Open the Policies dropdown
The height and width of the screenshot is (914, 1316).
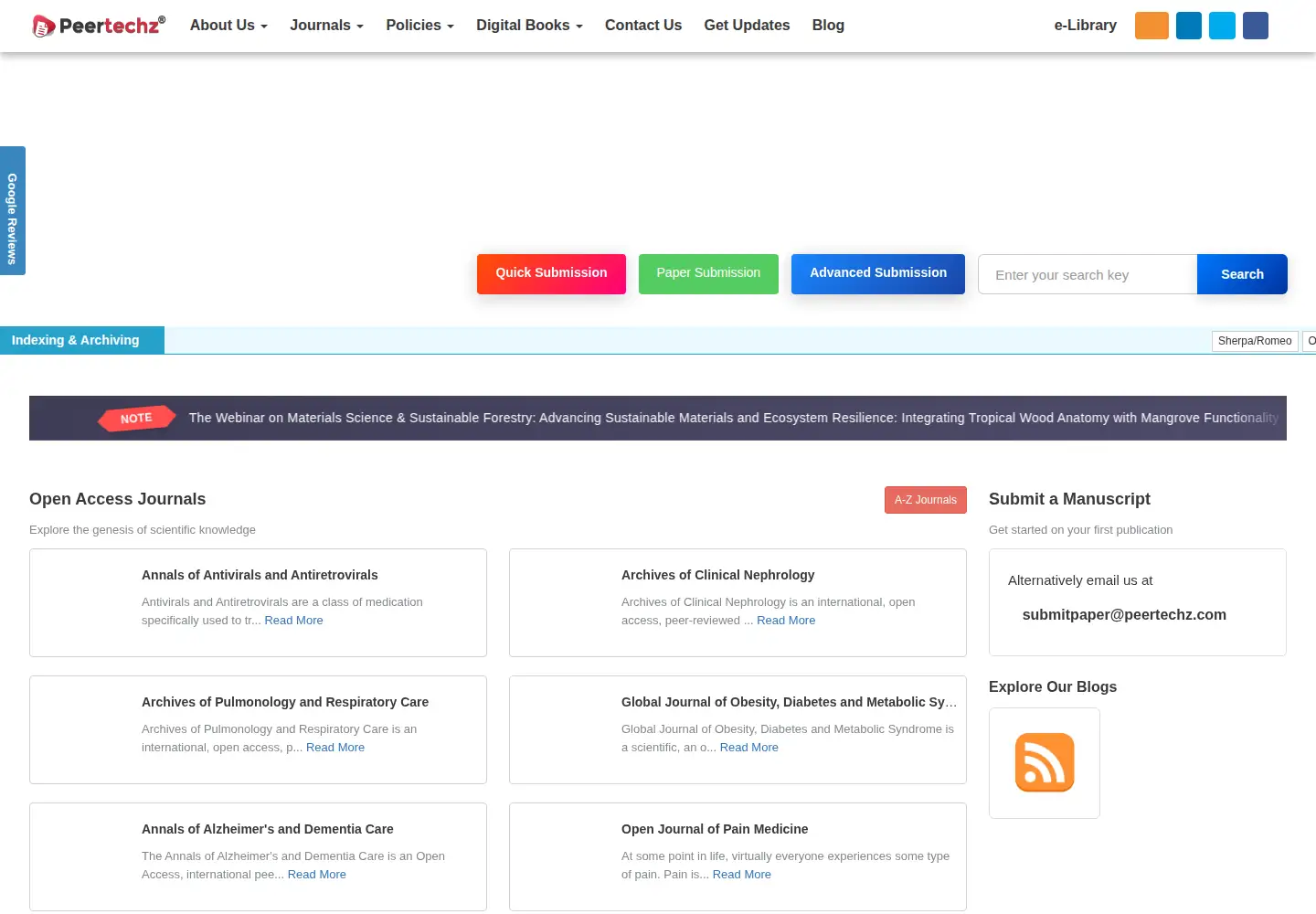(419, 26)
